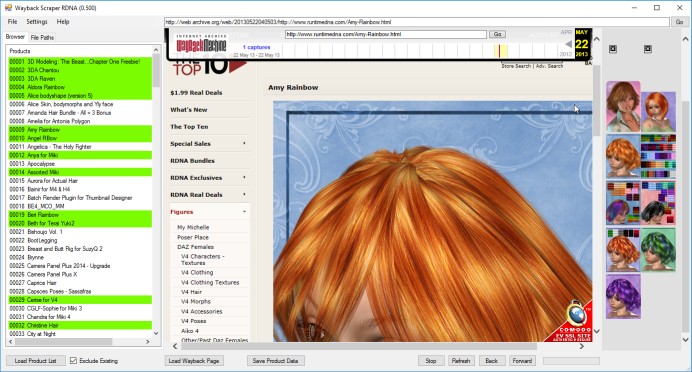Viewport: 692px width, 372px height.
Task: Select product 00013 Apocalypse
Action: (x=80, y=164)
